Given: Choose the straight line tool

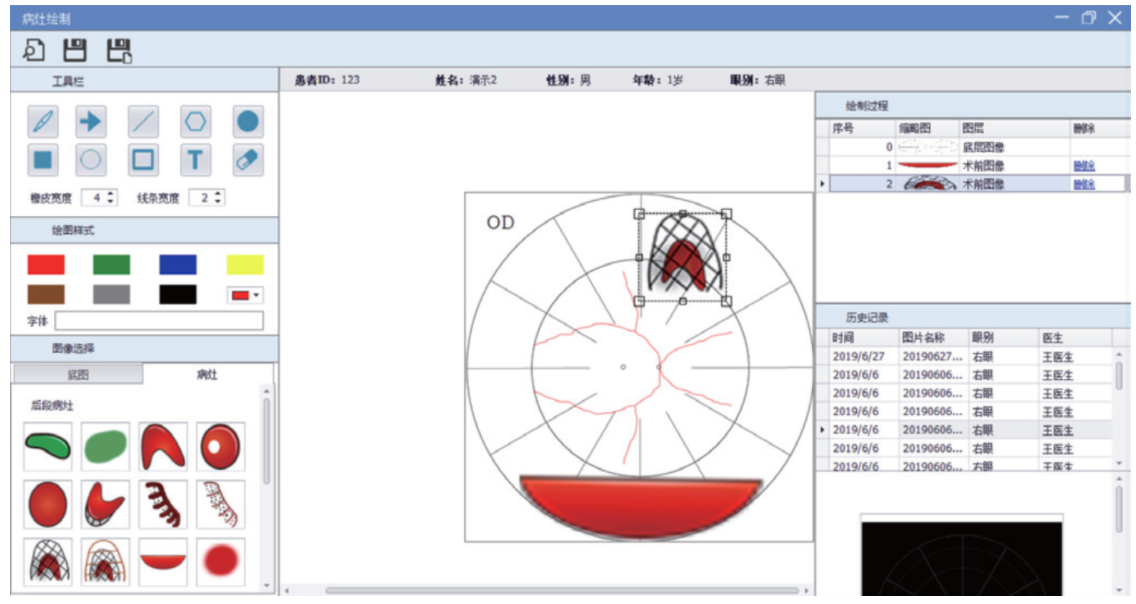Looking at the screenshot, I should 143,122.
